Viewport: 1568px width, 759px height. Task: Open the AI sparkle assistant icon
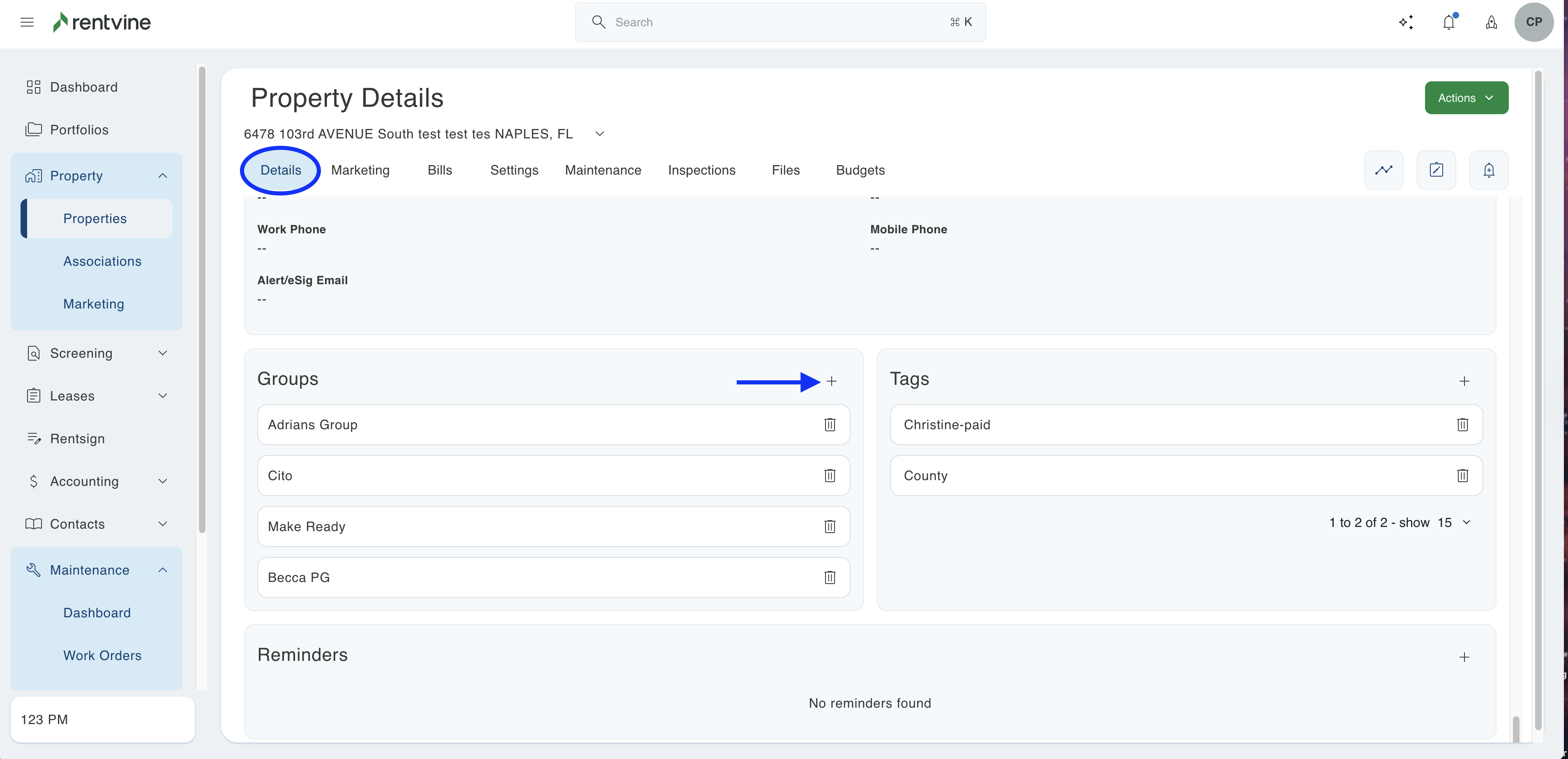pyautogui.click(x=1405, y=23)
